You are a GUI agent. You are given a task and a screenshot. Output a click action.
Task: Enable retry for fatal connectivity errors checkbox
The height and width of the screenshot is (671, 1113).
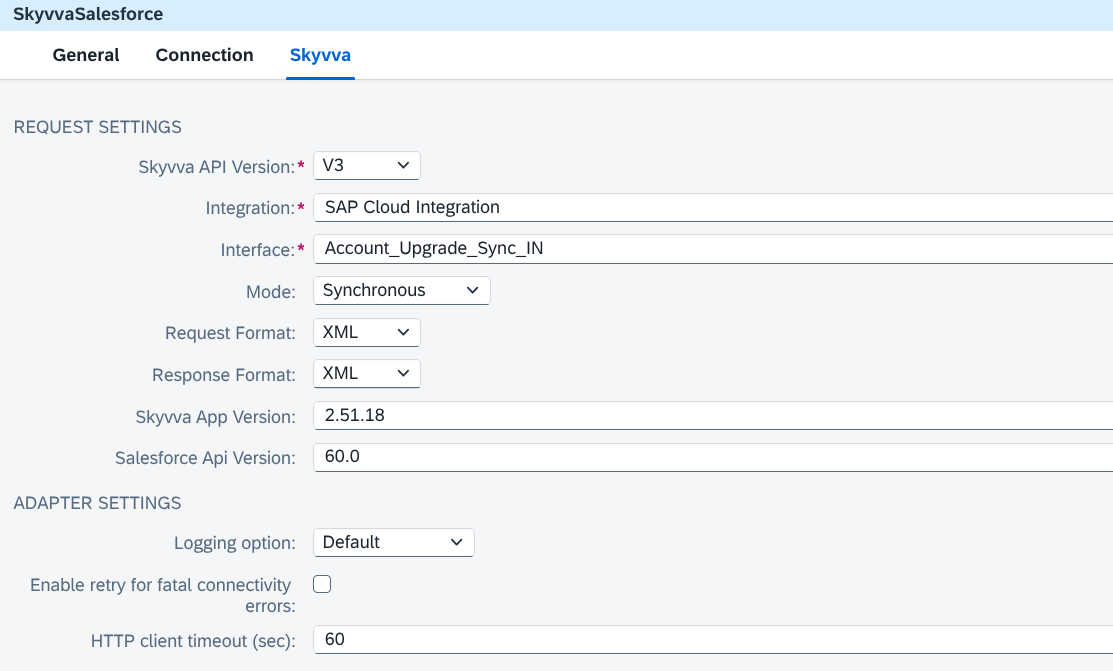[x=322, y=584]
